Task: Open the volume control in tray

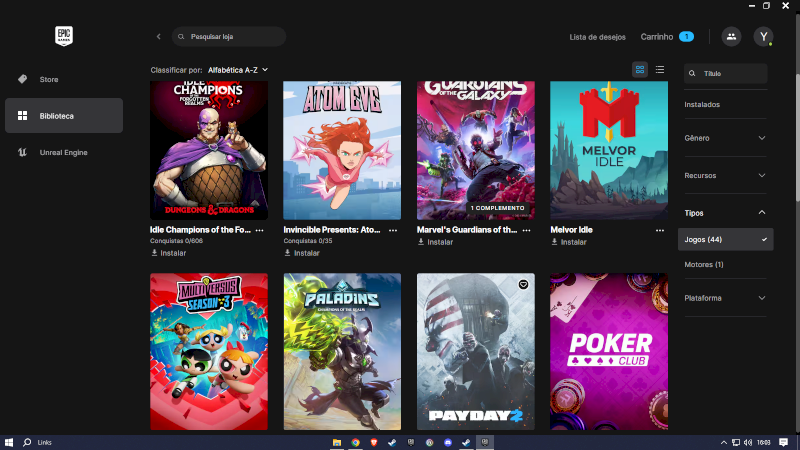Action: pos(748,442)
